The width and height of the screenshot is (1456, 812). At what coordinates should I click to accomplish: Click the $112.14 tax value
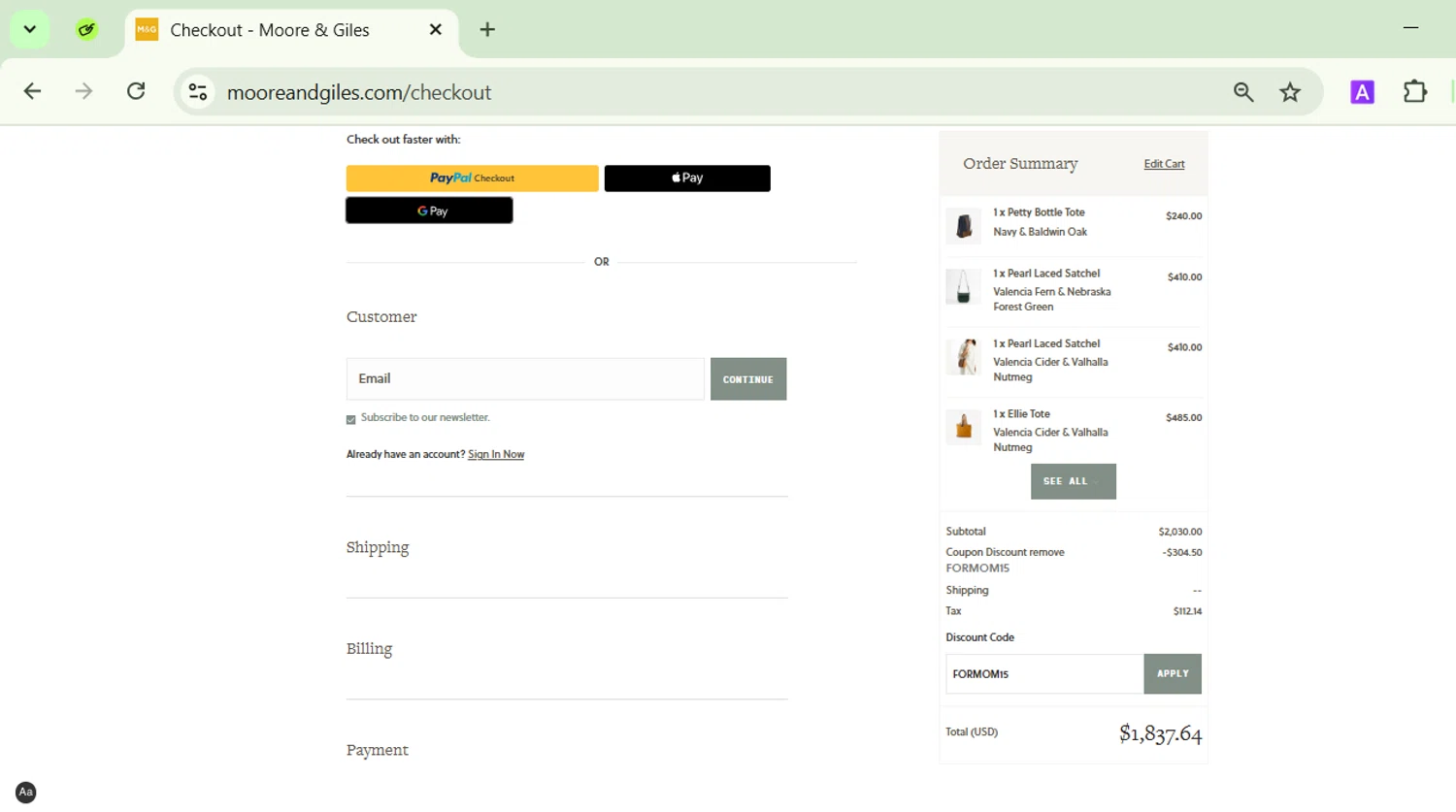[1187, 611]
